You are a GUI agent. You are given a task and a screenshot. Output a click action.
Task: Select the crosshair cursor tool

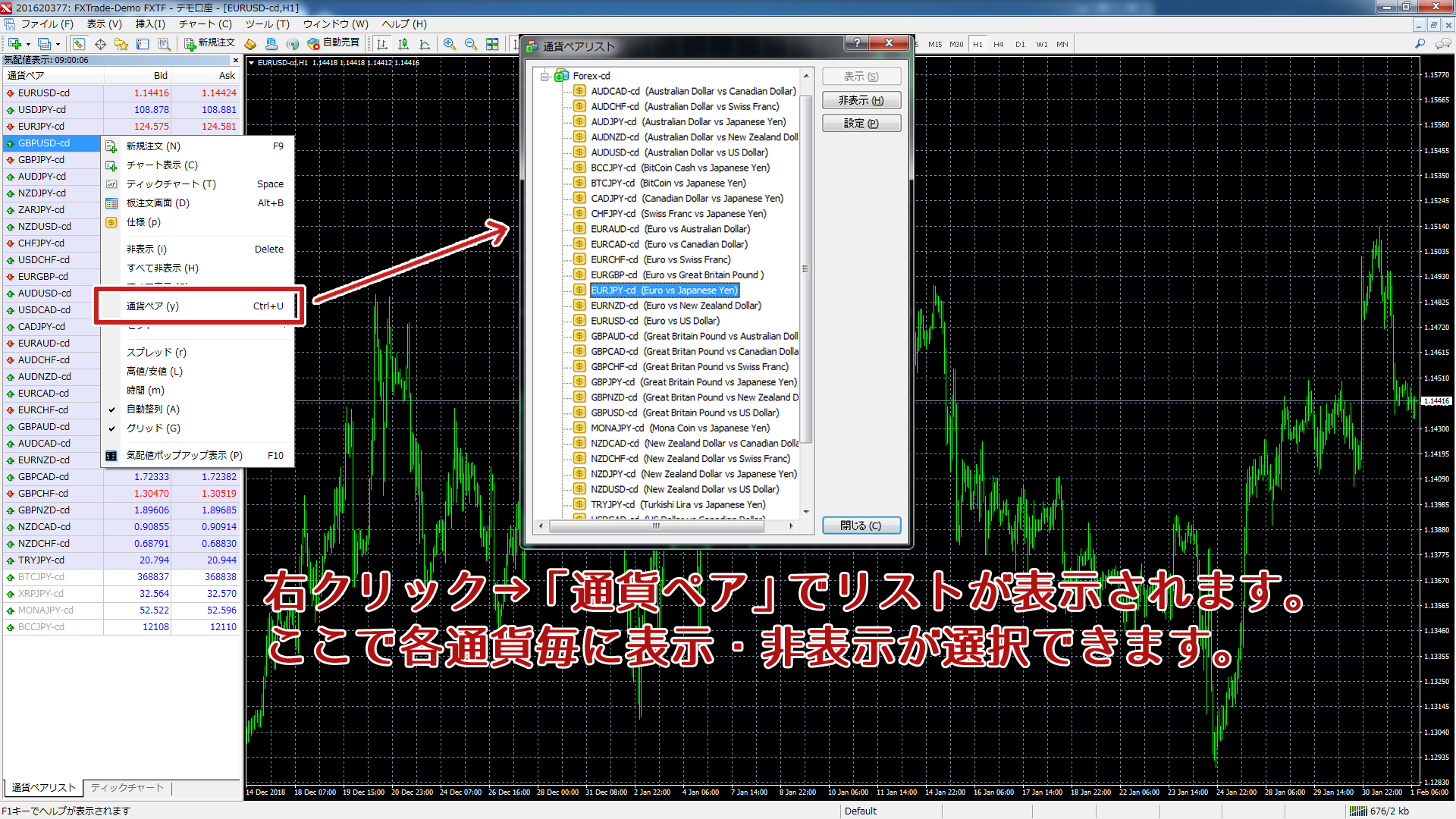coord(100,43)
